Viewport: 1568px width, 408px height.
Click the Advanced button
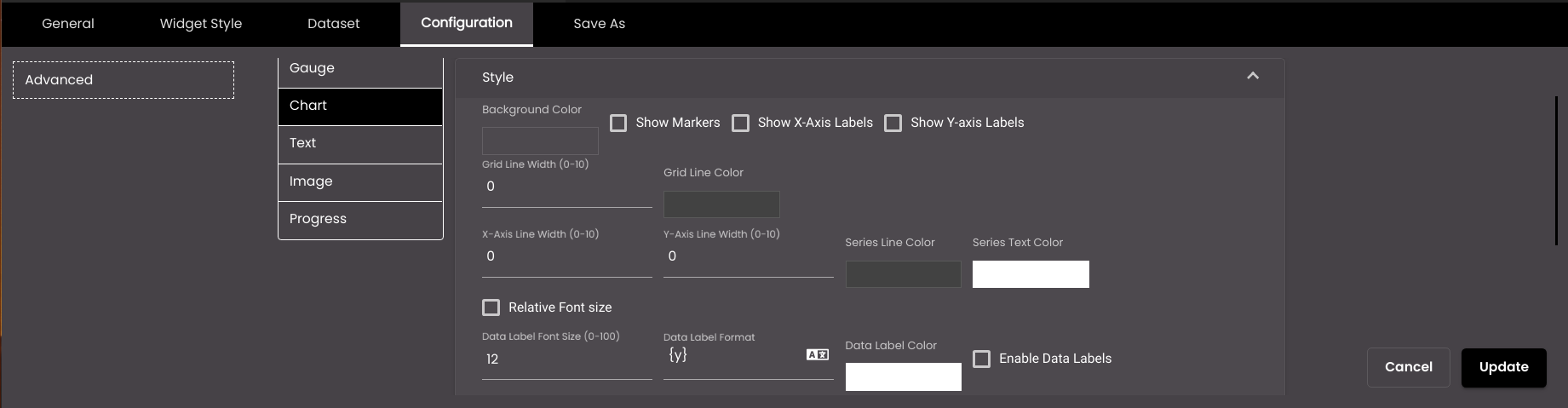pyautogui.click(x=123, y=80)
